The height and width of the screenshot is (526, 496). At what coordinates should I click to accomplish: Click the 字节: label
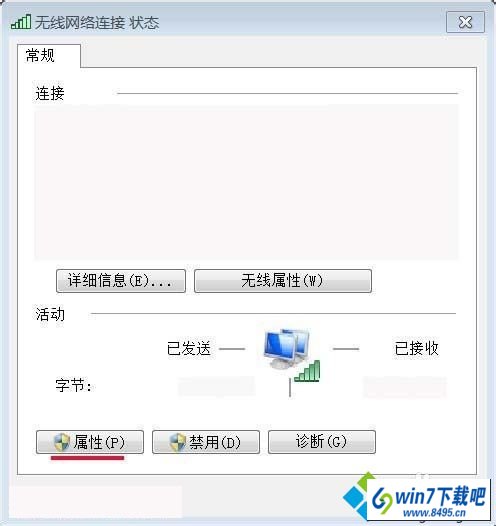click(73, 385)
